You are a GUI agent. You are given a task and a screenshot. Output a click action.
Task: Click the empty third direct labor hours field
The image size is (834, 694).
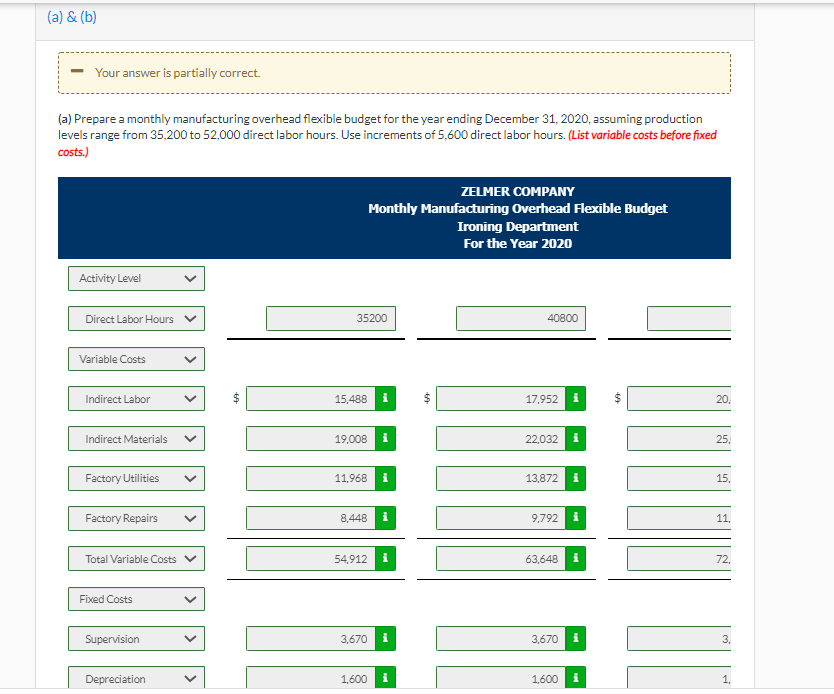689,318
